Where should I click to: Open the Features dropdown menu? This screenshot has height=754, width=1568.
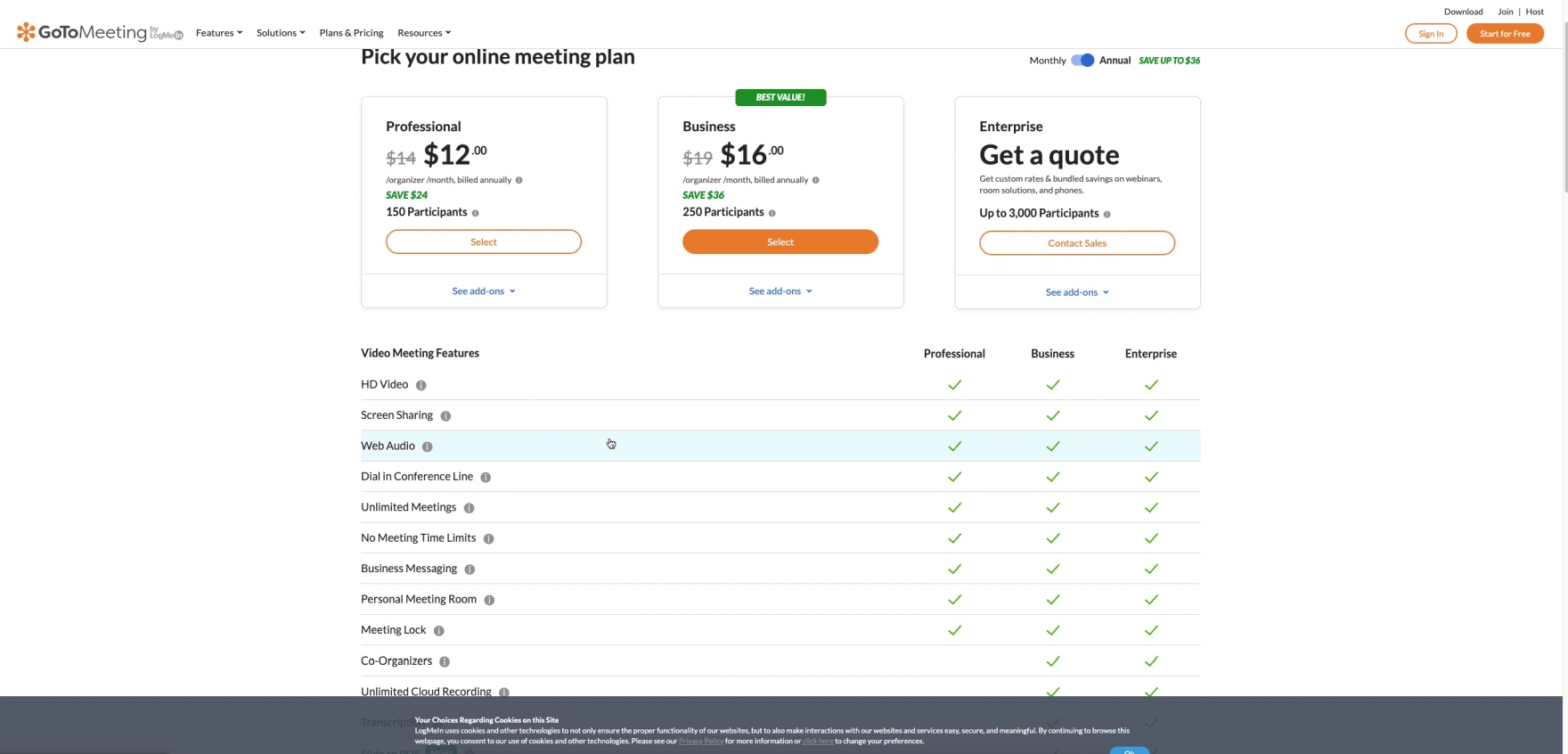coord(218,33)
